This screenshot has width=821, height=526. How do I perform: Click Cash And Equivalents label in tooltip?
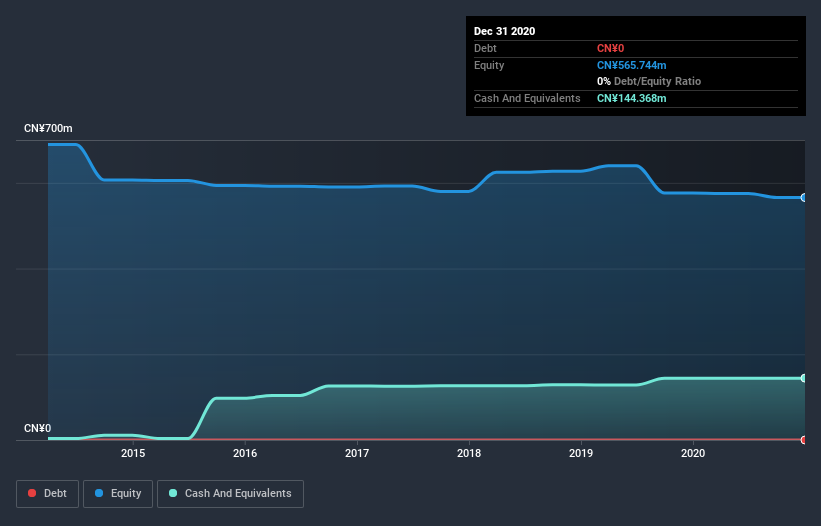(x=527, y=98)
